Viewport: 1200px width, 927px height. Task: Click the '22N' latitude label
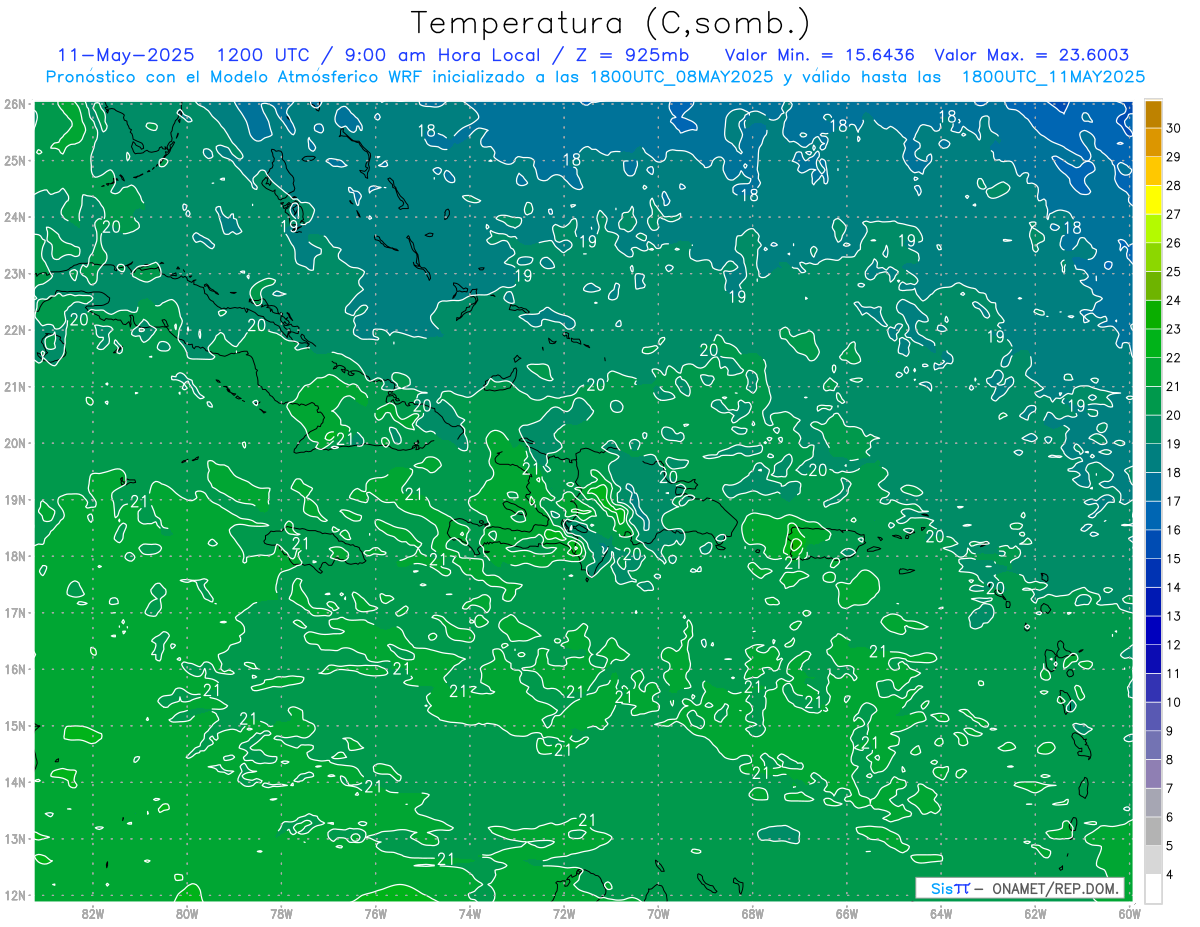tap(15, 330)
